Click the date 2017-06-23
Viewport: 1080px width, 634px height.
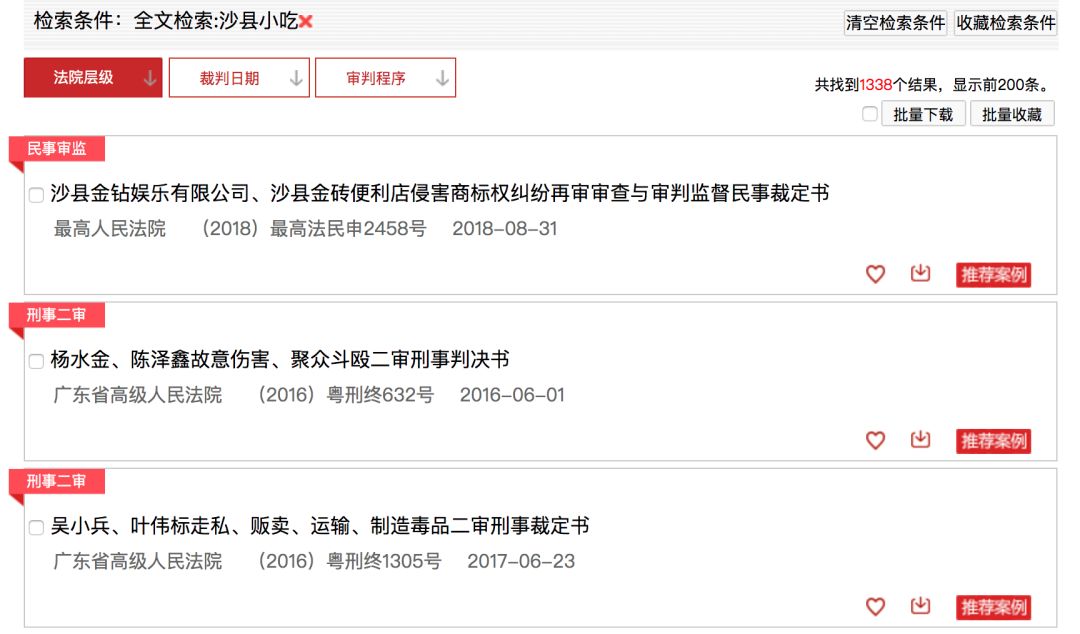pos(521,562)
